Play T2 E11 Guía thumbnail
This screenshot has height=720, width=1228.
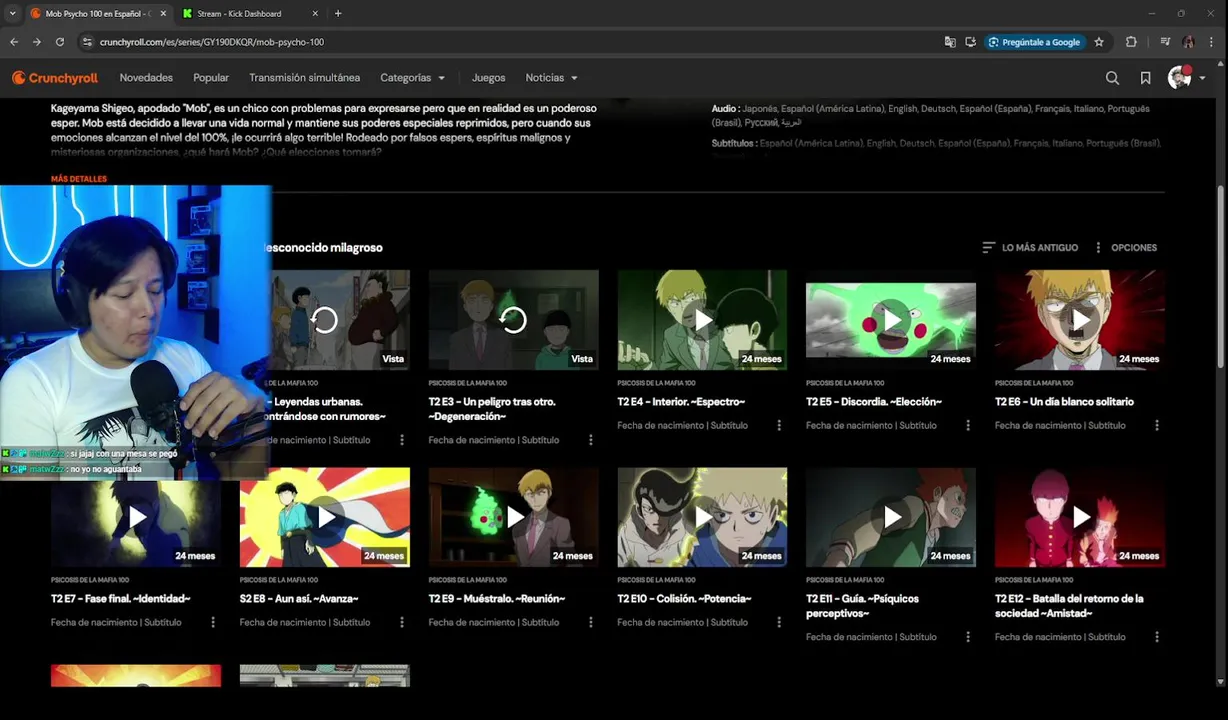click(x=891, y=517)
